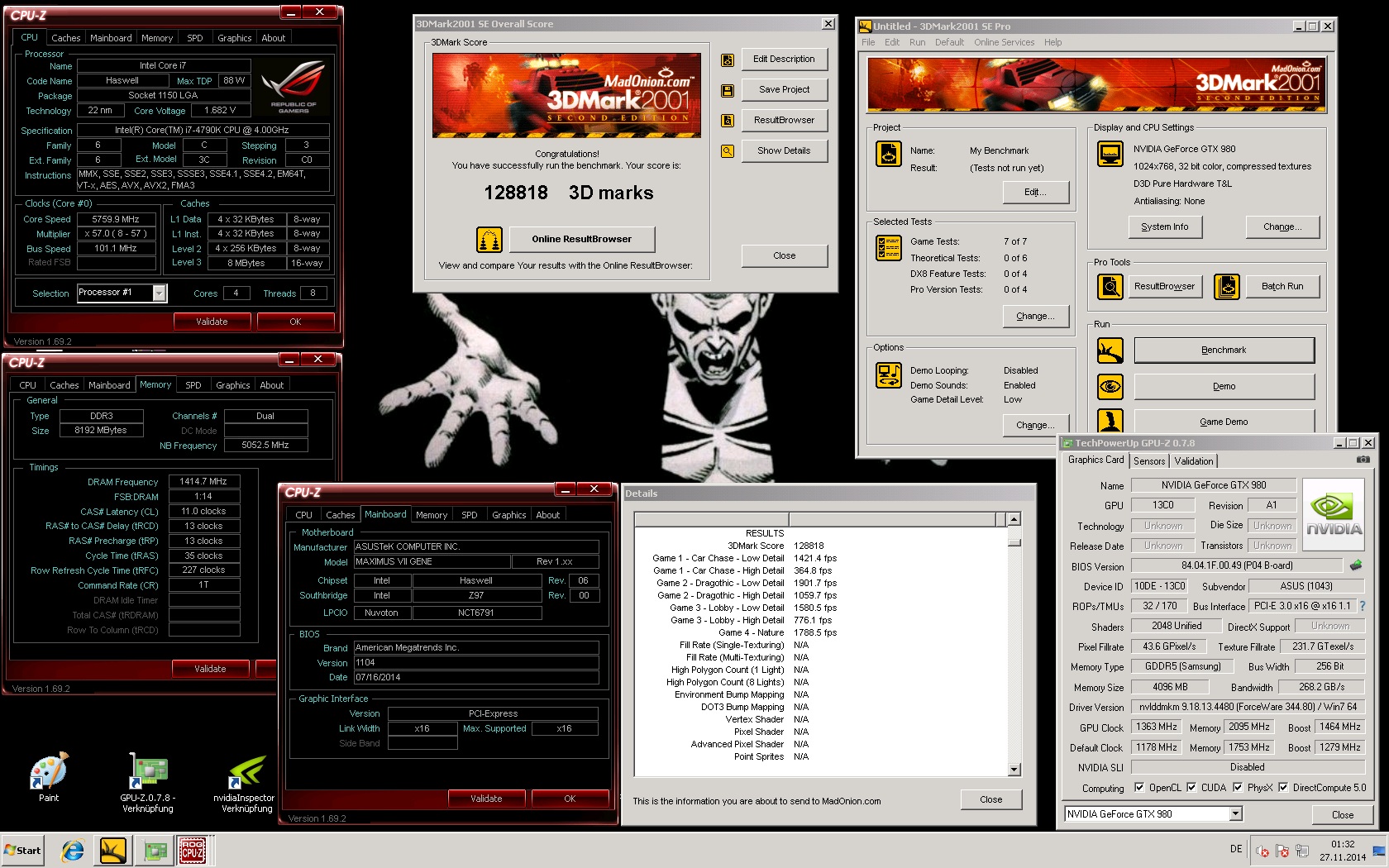Click Details list scroll down arrow
The image size is (1389, 868).
(1014, 770)
